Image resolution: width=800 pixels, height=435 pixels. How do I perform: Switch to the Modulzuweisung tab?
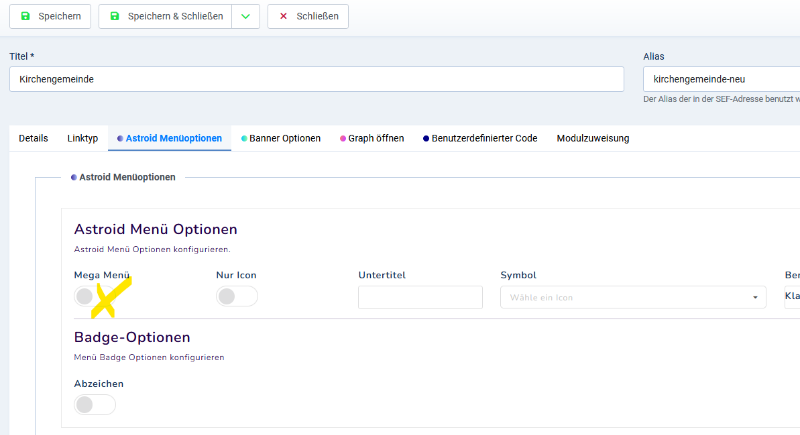point(593,138)
